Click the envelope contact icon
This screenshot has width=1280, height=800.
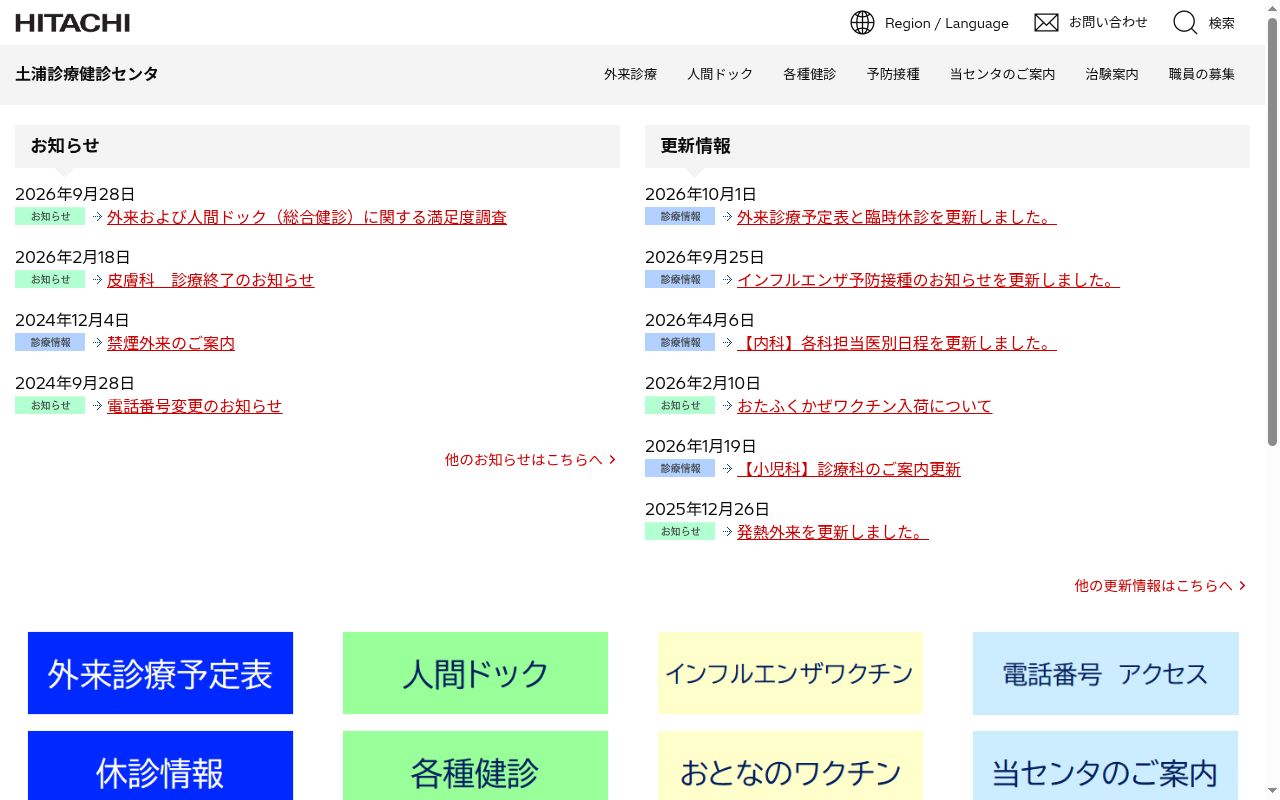pos(1046,22)
